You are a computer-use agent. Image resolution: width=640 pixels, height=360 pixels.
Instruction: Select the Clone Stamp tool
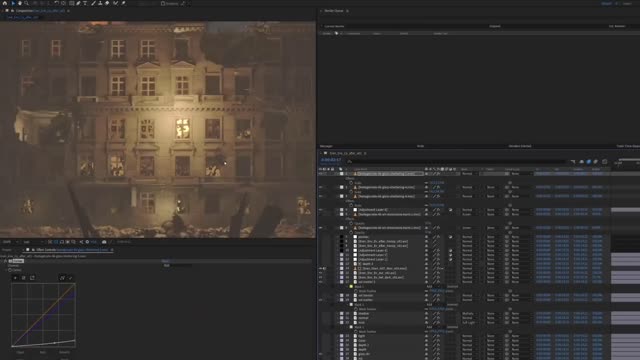(100, 3)
